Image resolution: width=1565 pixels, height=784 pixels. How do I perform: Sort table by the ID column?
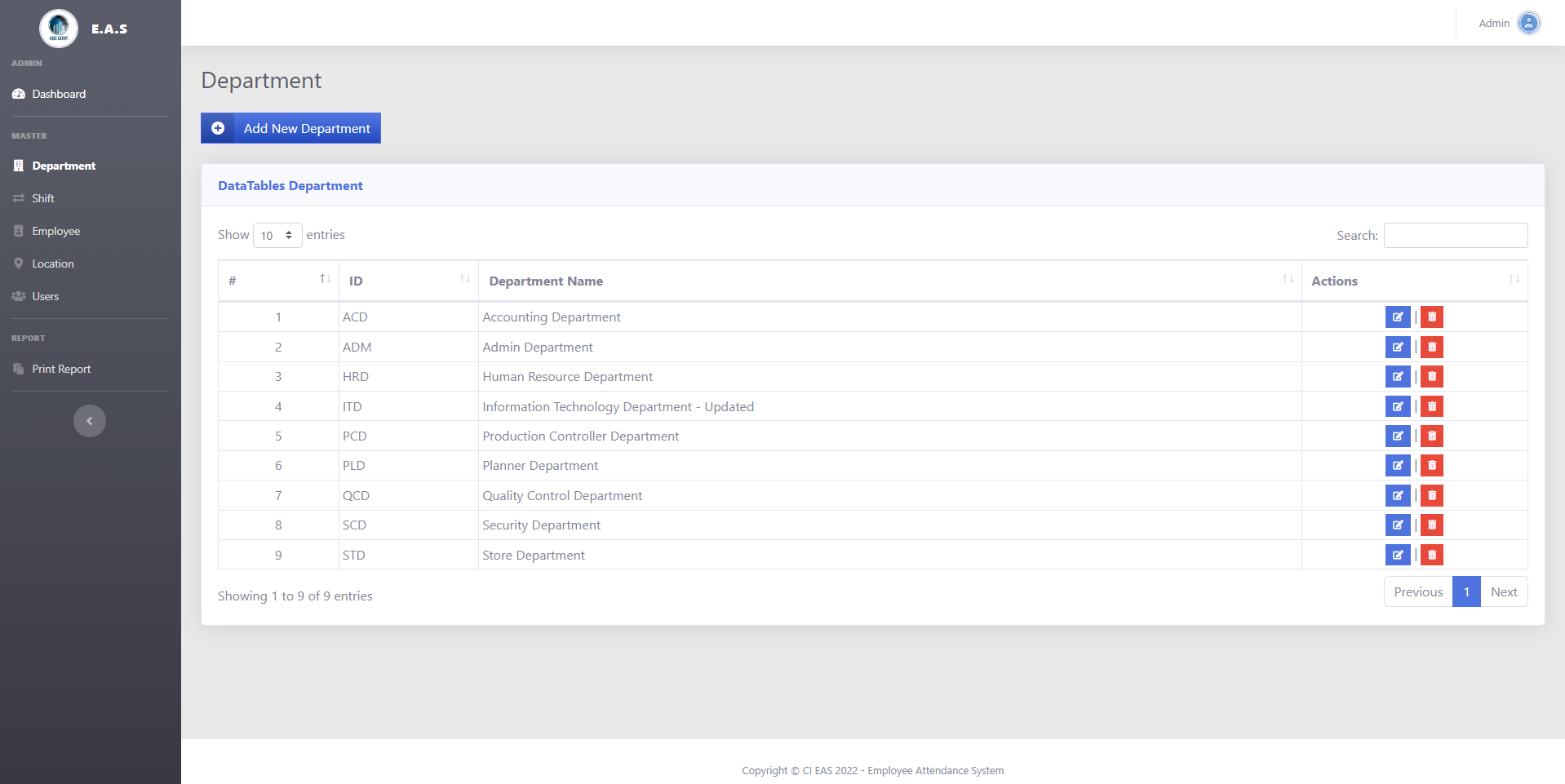coord(409,281)
